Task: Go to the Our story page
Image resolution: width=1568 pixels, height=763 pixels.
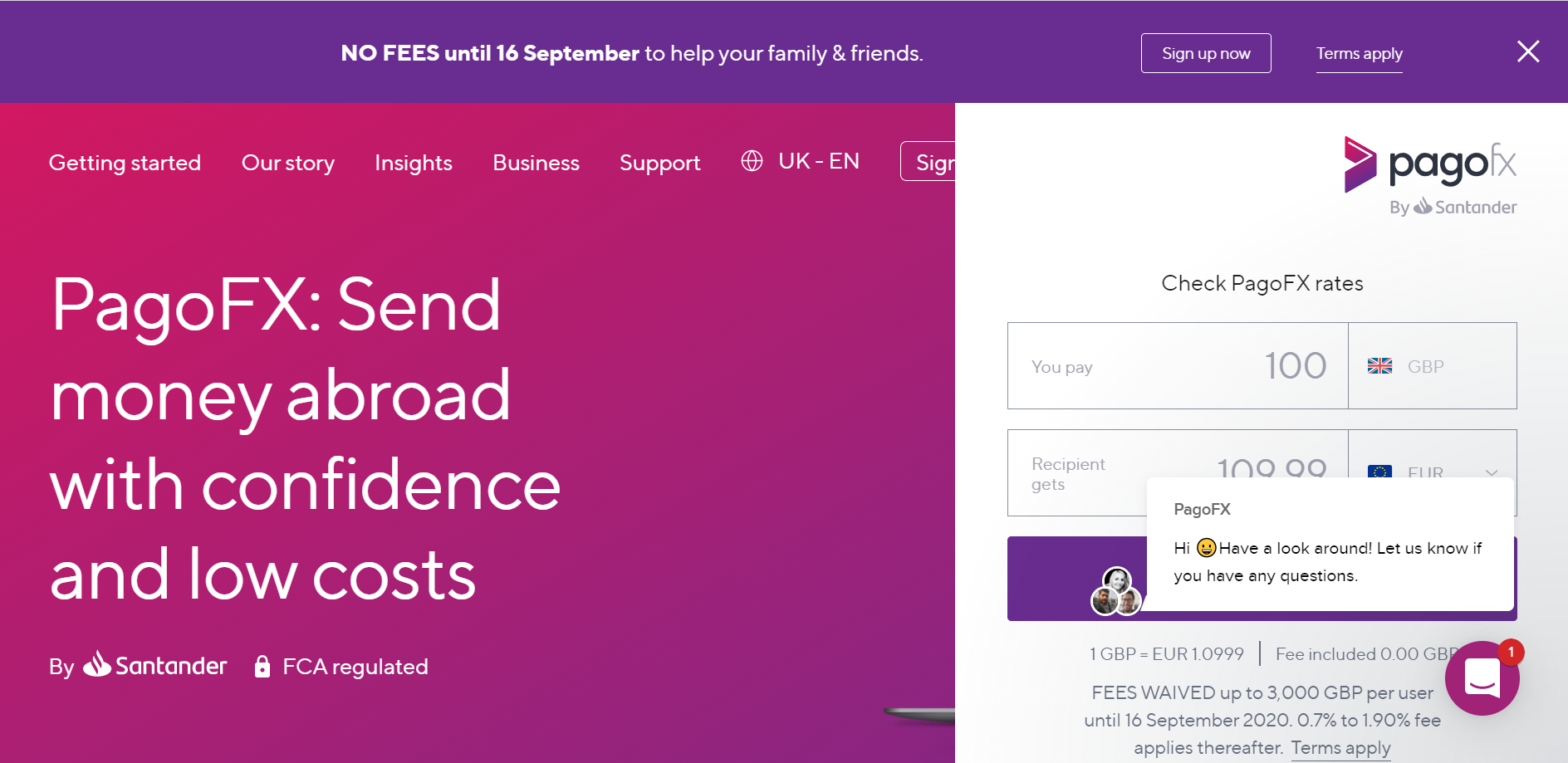Action: click(288, 163)
